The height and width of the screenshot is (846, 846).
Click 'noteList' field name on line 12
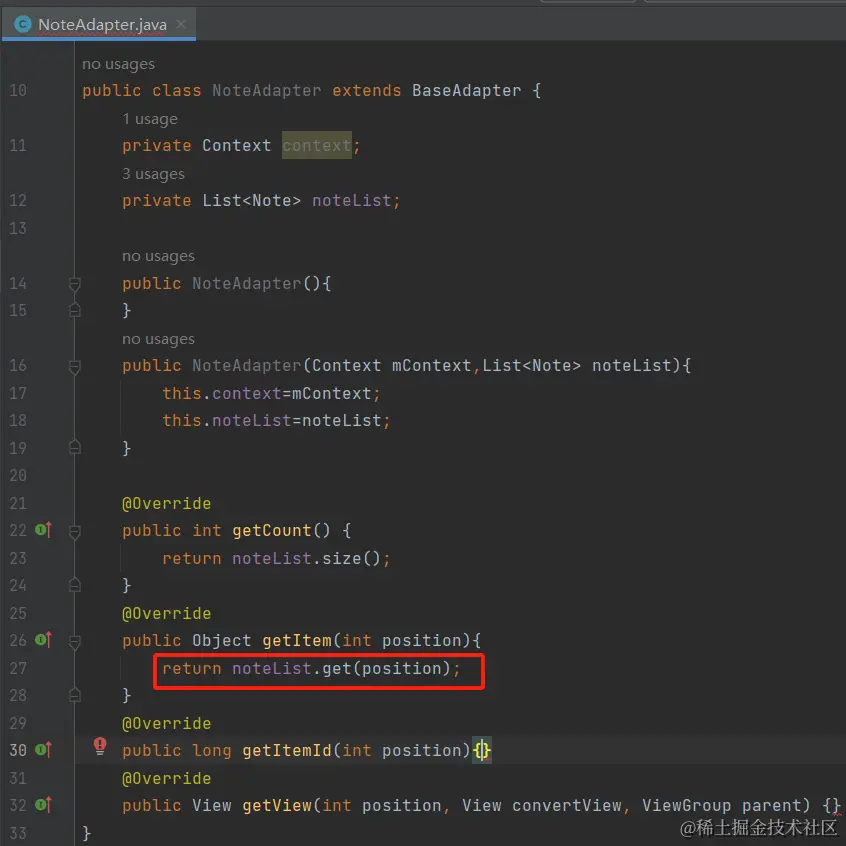pyautogui.click(x=351, y=200)
